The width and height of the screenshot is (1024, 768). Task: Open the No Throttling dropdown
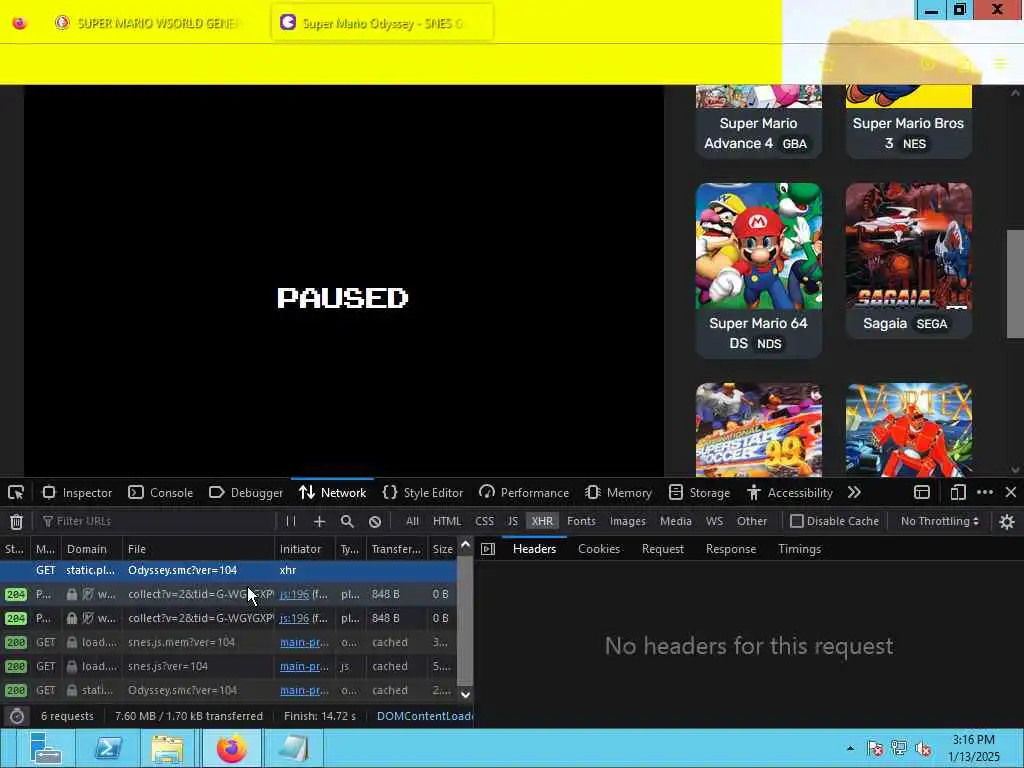tap(939, 521)
